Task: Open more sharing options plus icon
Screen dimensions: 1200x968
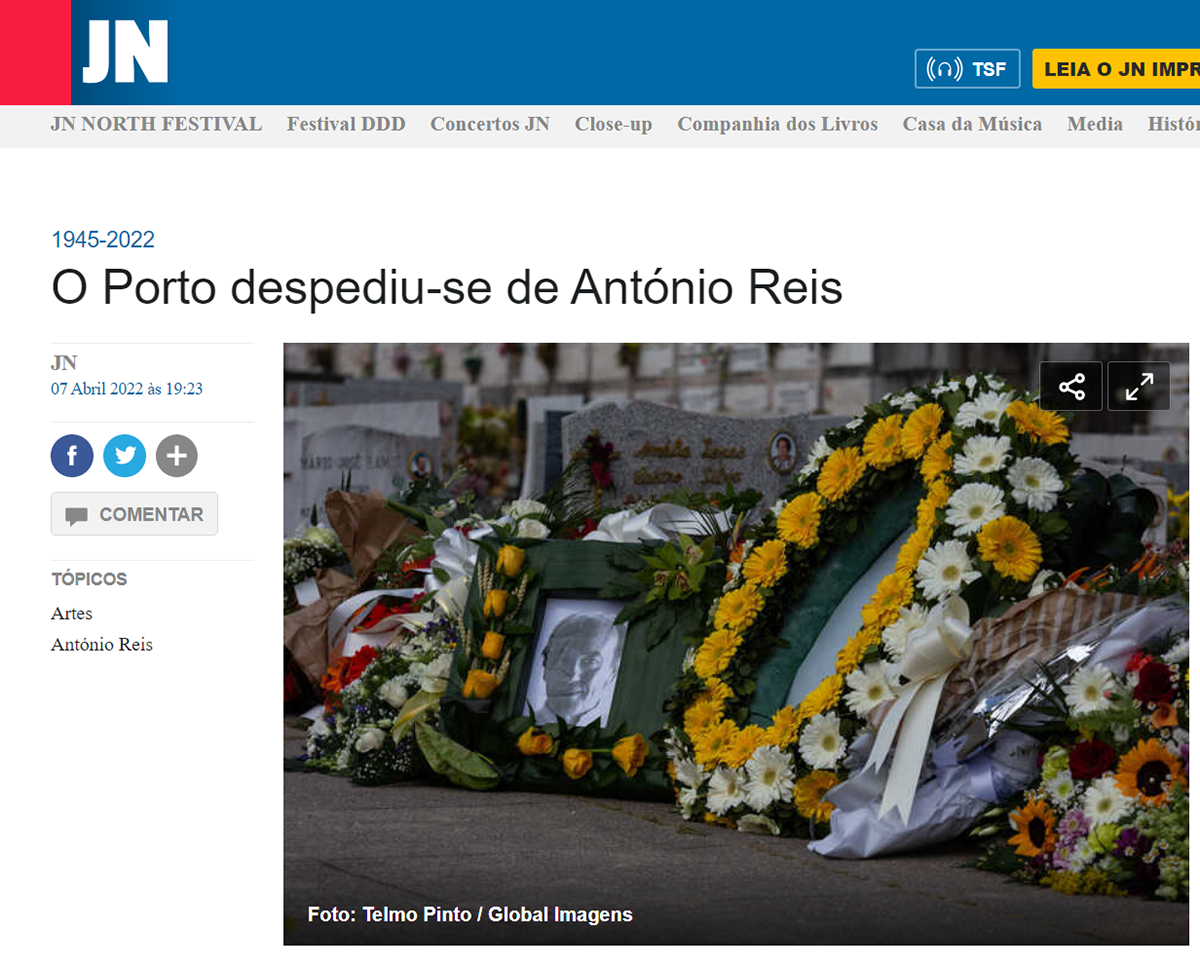Action: click(x=177, y=456)
